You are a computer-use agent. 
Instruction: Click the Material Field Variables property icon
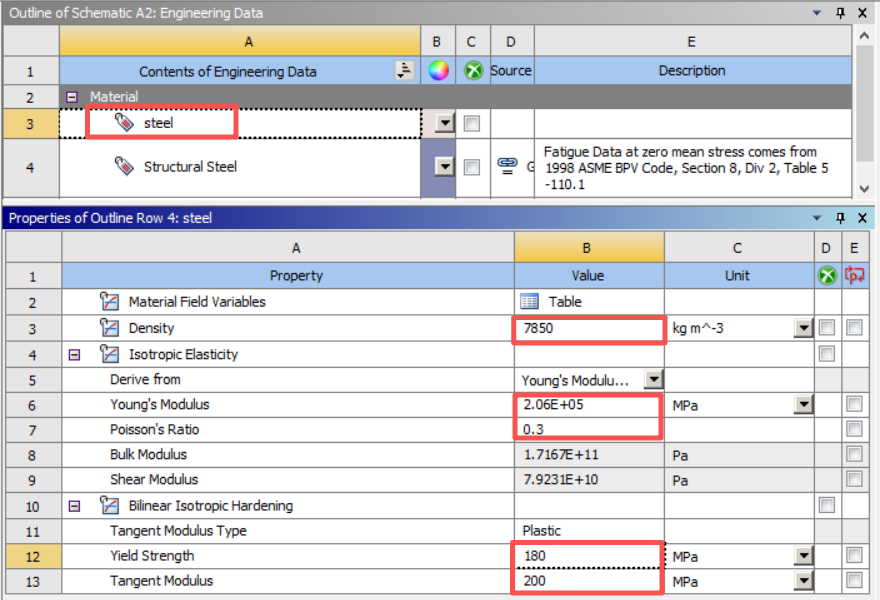coord(109,301)
